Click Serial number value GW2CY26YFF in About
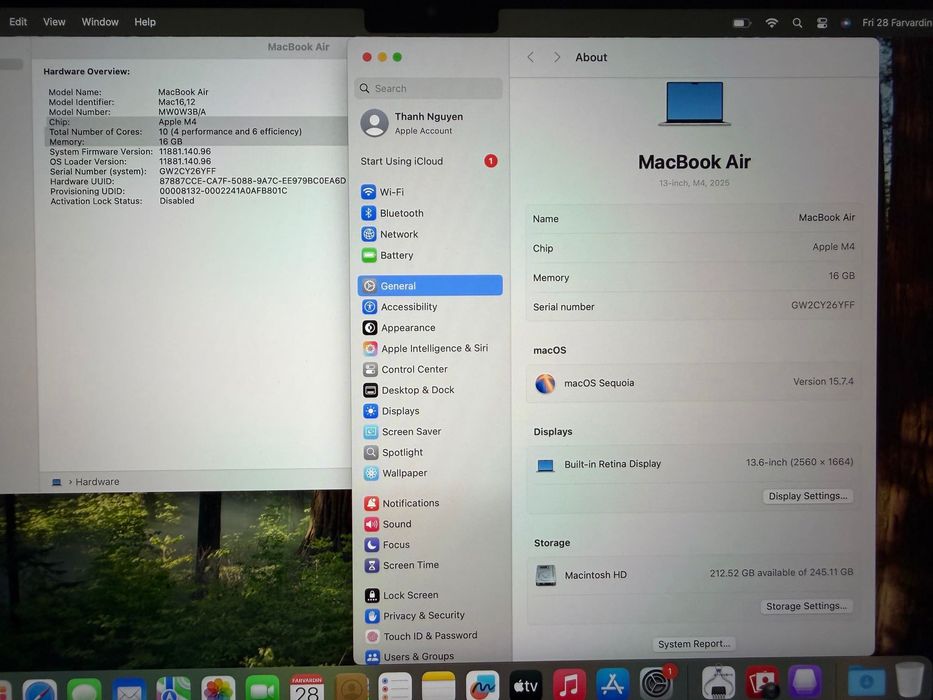 pyautogui.click(x=822, y=305)
